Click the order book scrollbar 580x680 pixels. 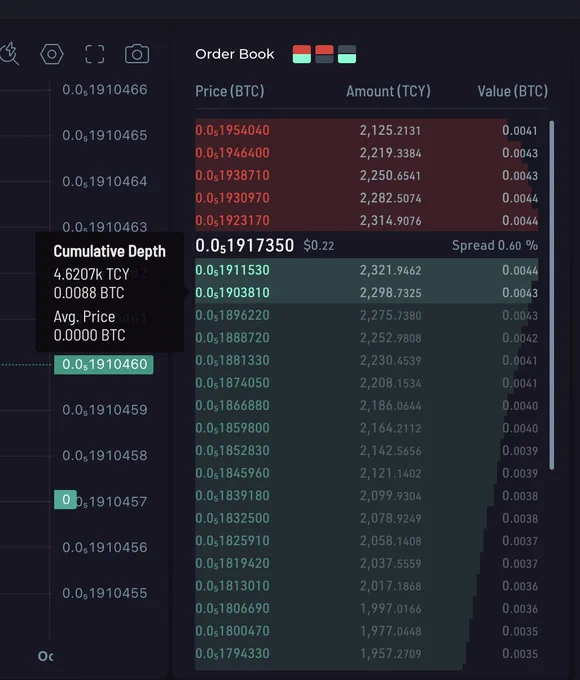coord(552,295)
